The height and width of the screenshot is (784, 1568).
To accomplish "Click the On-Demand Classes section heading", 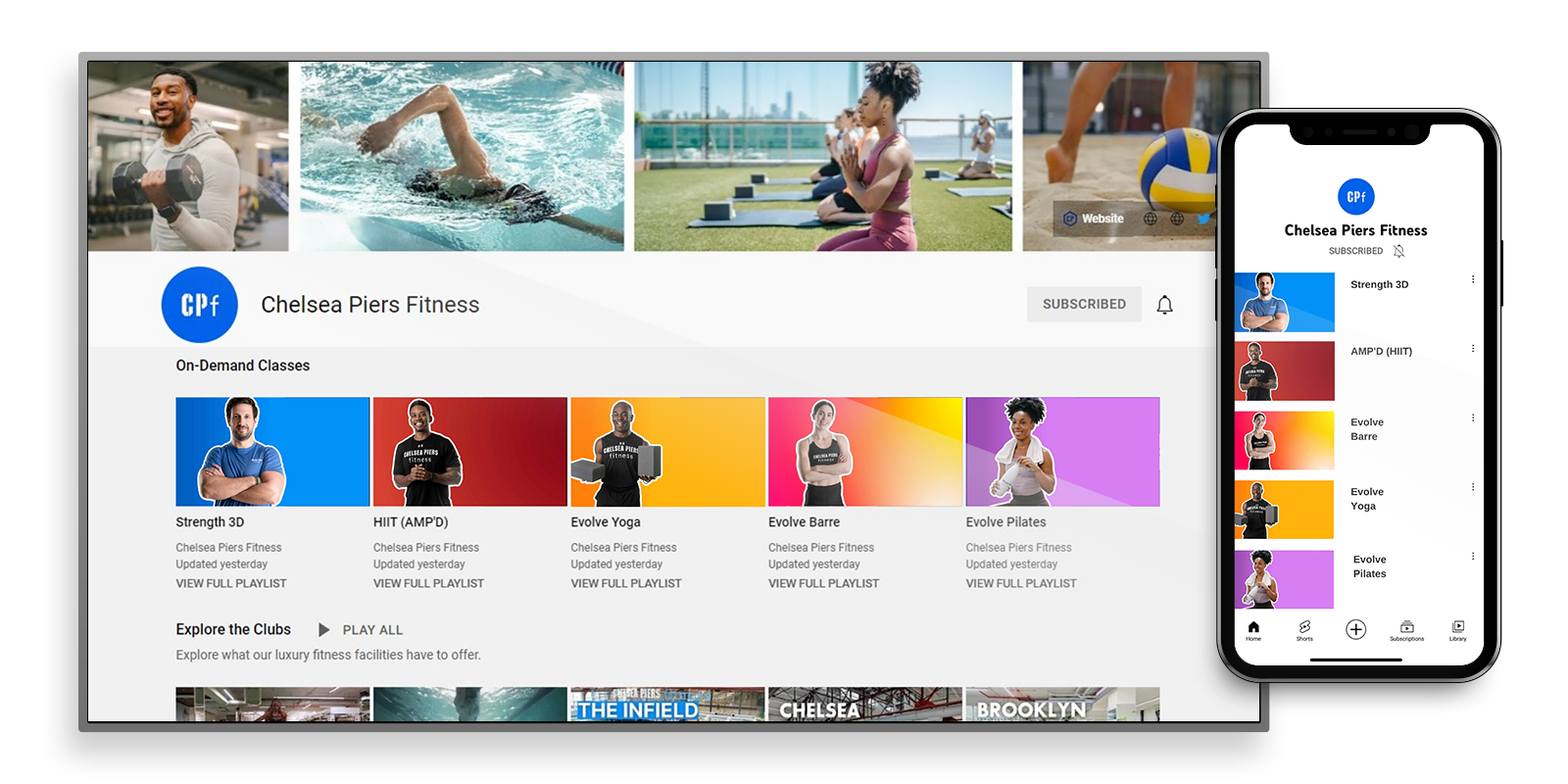I will pos(243,366).
